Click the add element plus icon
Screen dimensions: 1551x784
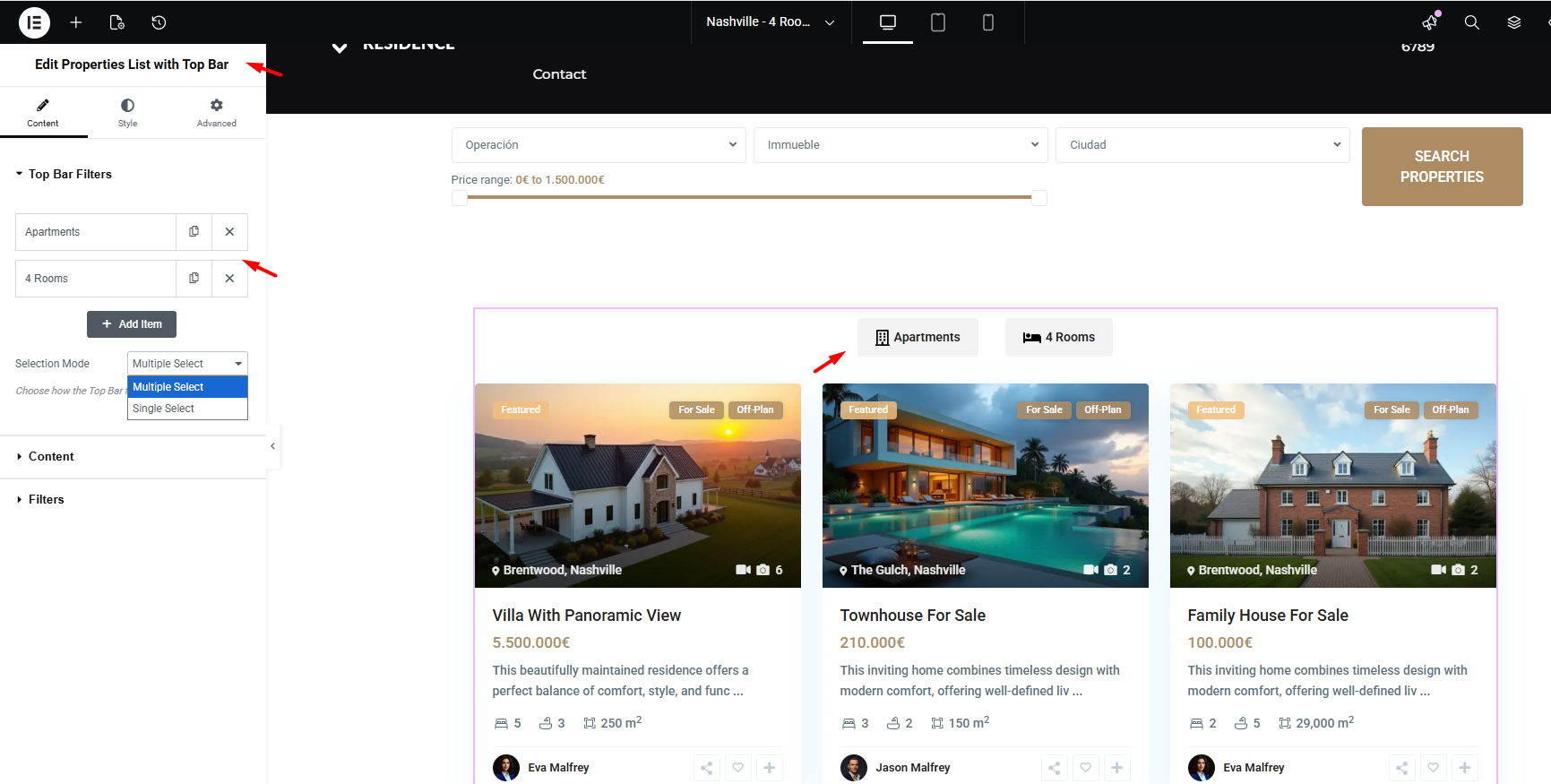pos(76,22)
